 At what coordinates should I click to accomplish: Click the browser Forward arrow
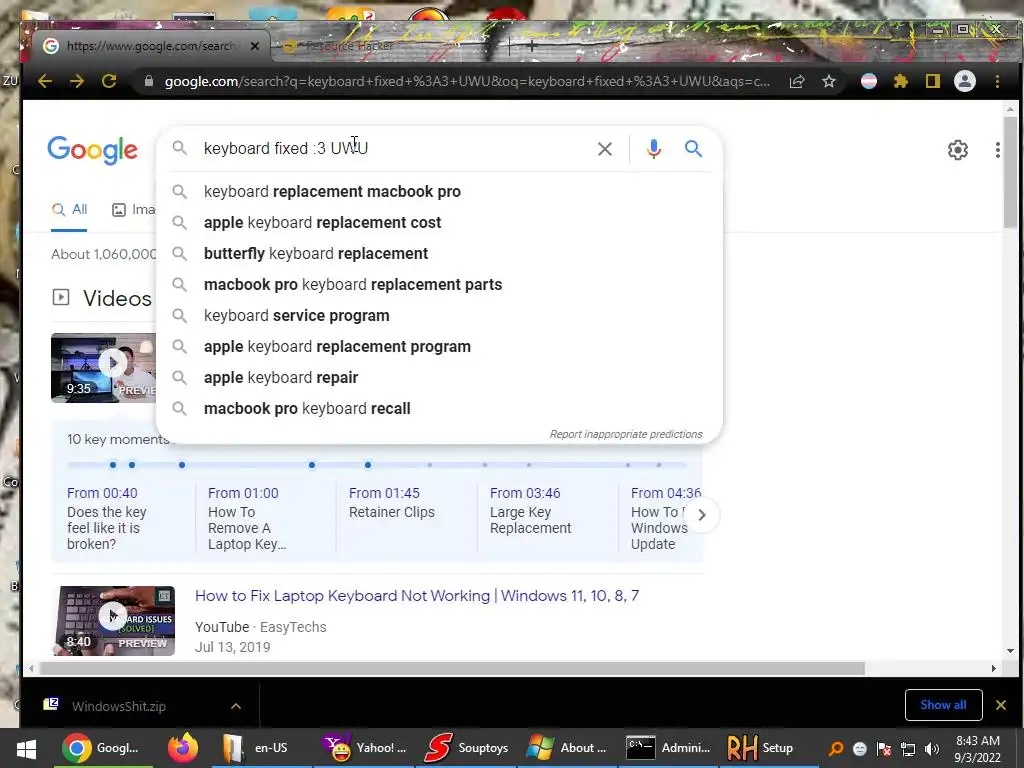click(x=76, y=81)
